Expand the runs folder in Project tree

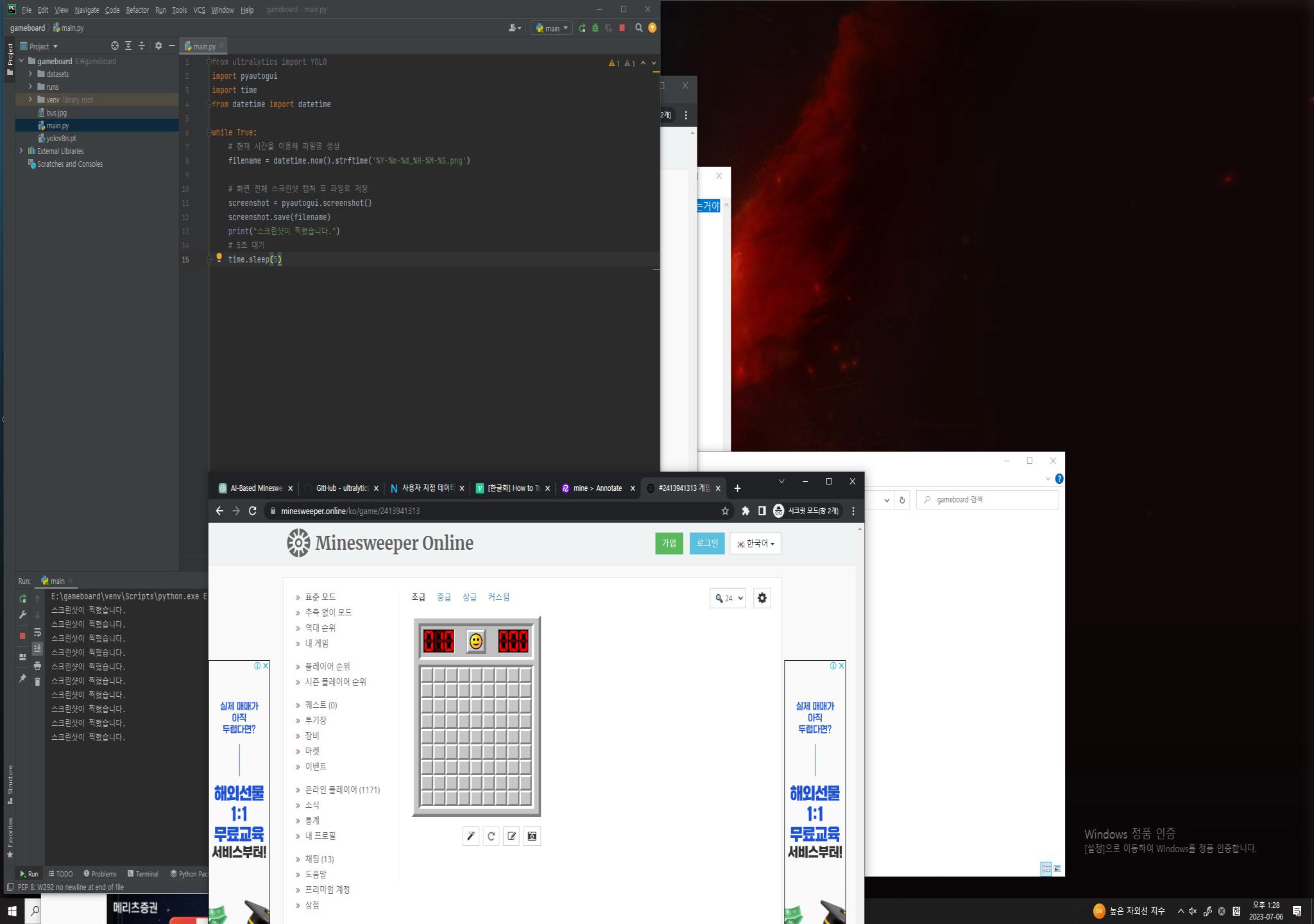click(x=30, y=87)
